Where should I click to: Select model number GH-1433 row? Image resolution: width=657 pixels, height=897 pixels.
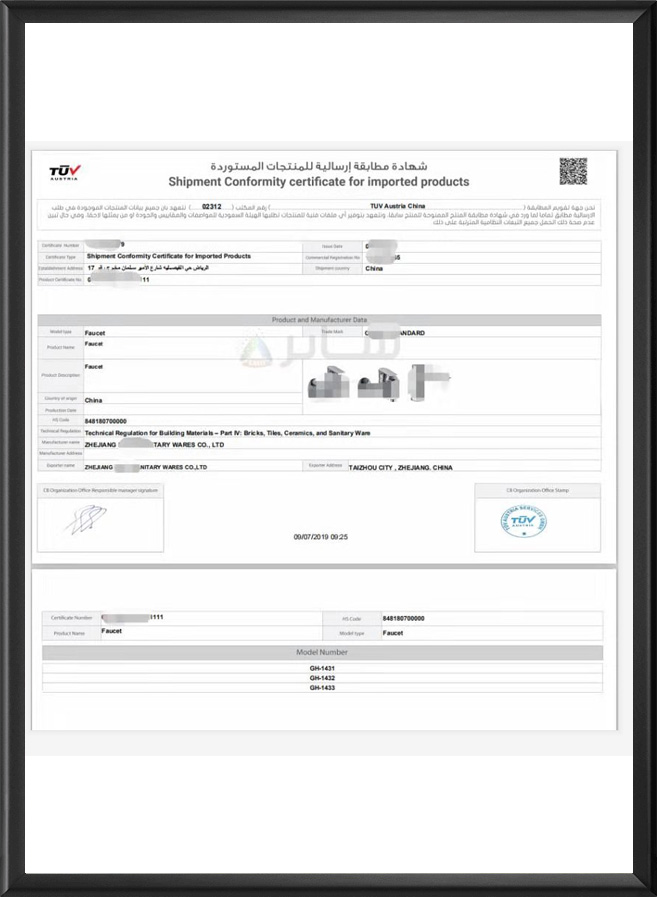tap(322, 688)
